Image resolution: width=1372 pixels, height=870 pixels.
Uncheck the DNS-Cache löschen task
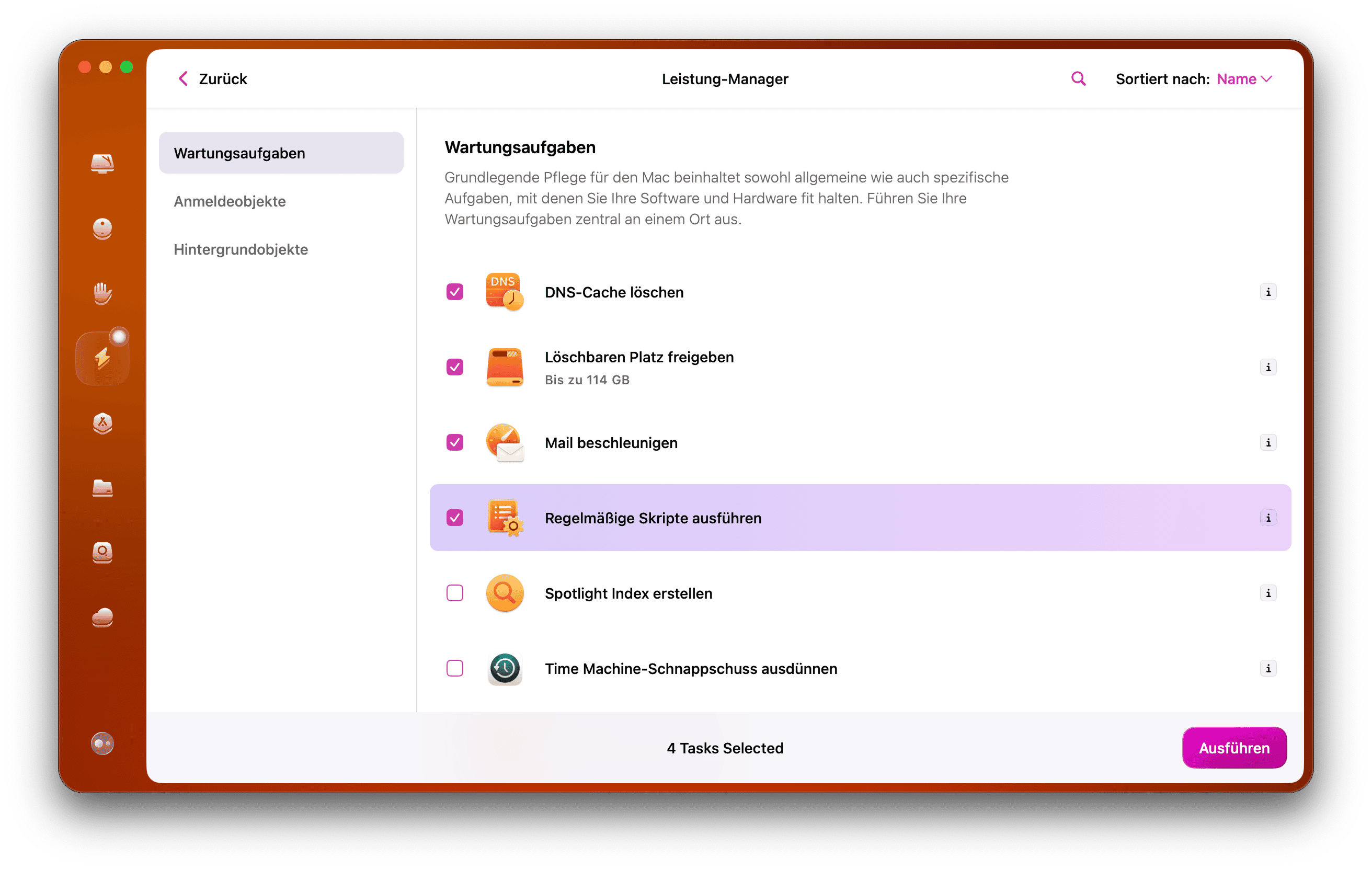click(454, 292)
